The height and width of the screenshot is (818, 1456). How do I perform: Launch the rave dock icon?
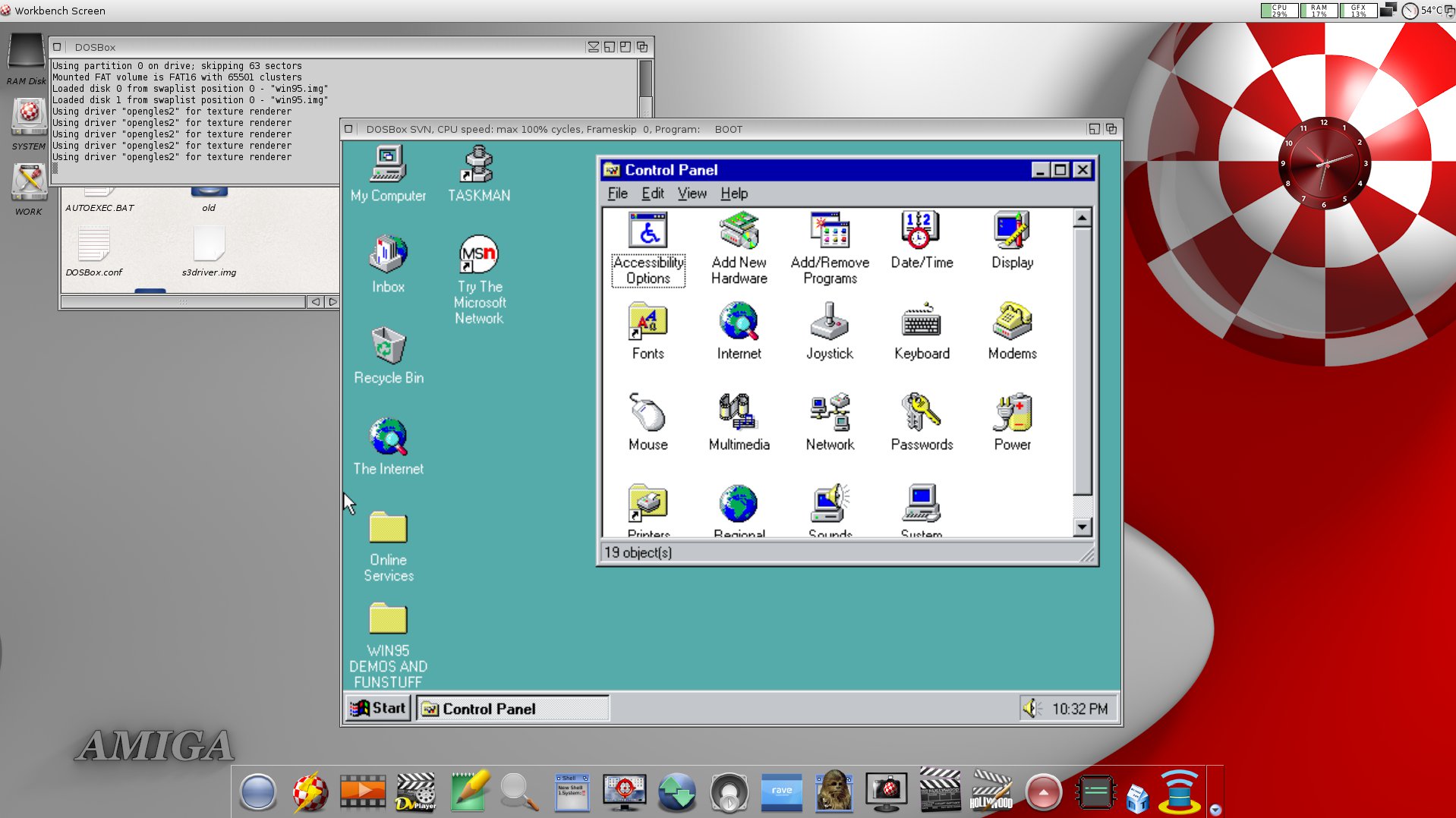click(781, 791)
